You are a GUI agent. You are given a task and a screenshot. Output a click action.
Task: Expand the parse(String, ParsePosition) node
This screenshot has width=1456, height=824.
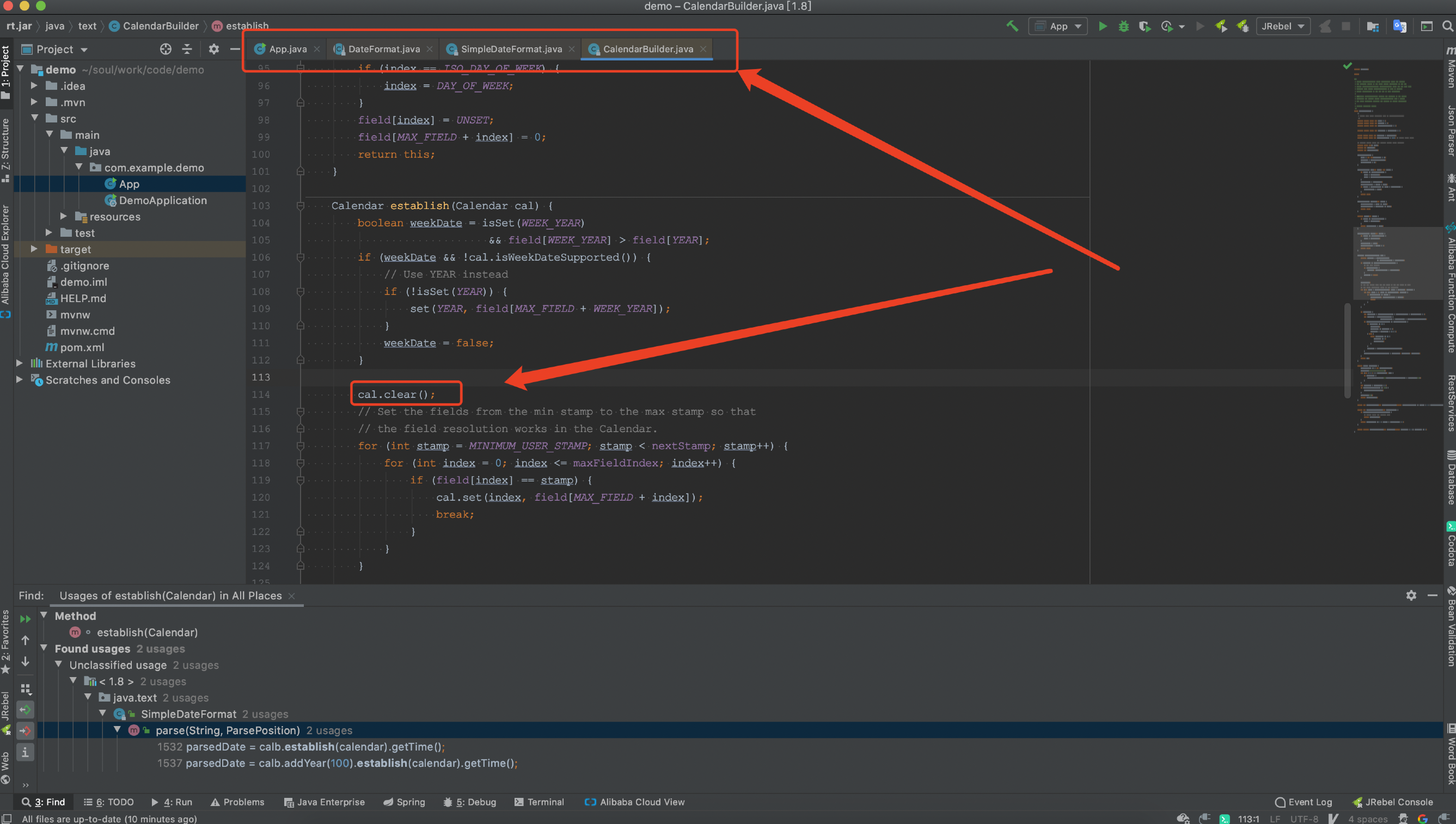(118, 729)
